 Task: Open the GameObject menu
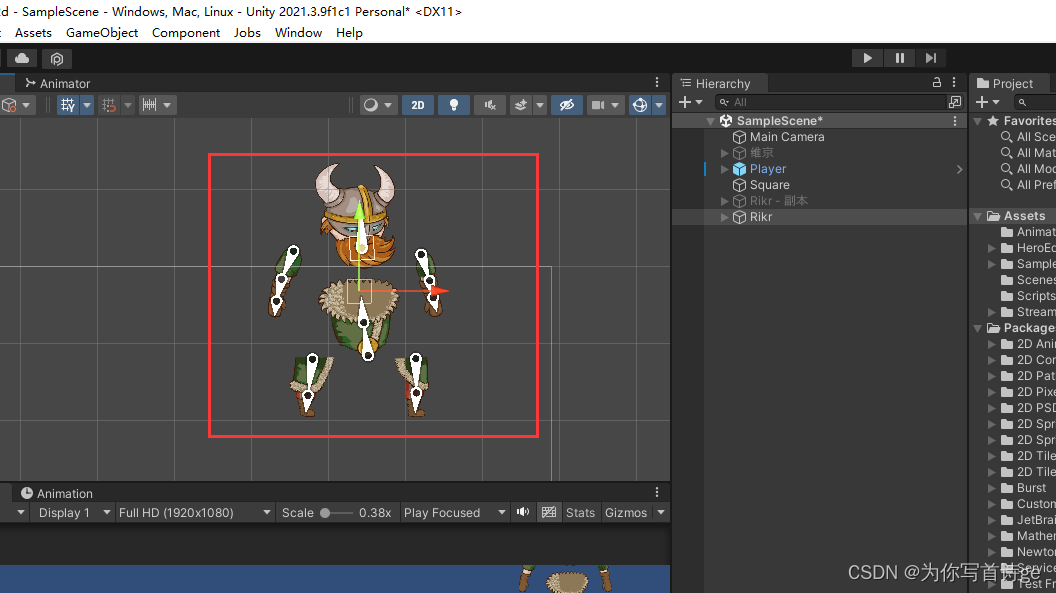[102, 32]
